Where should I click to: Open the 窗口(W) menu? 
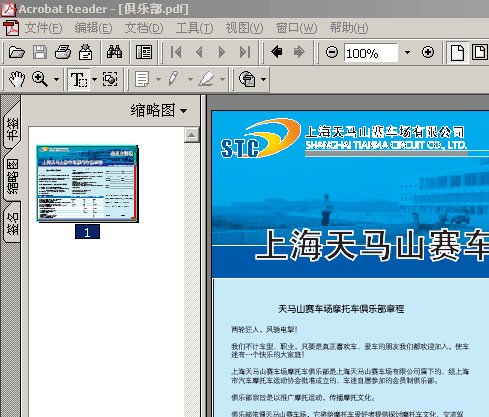point(296,28)
